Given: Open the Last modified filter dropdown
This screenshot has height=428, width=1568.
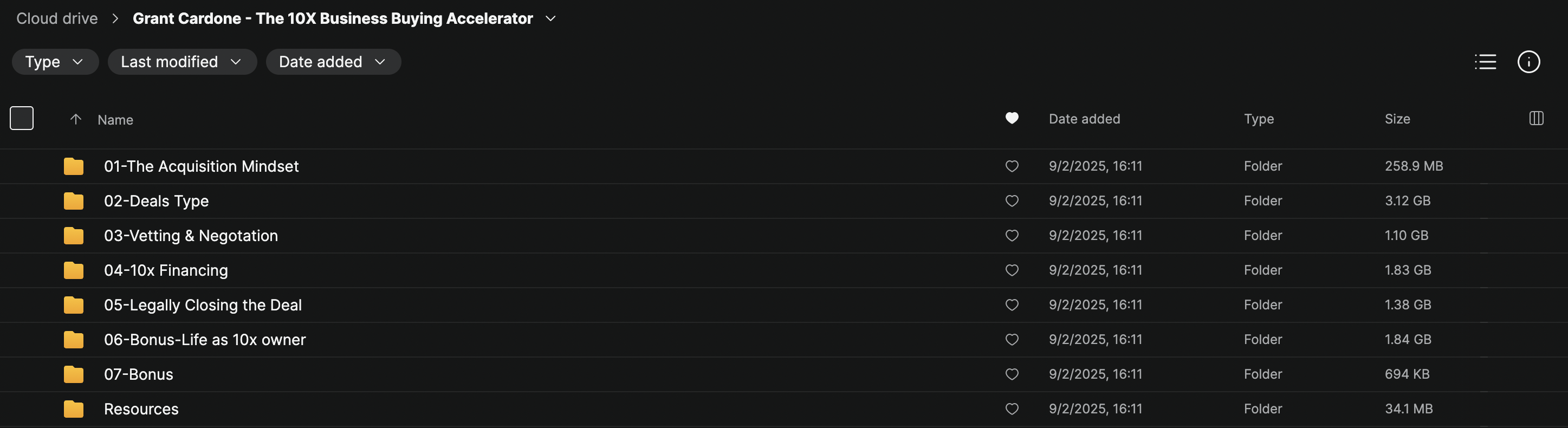Looking at the screenshot, I should coord(182,61).
